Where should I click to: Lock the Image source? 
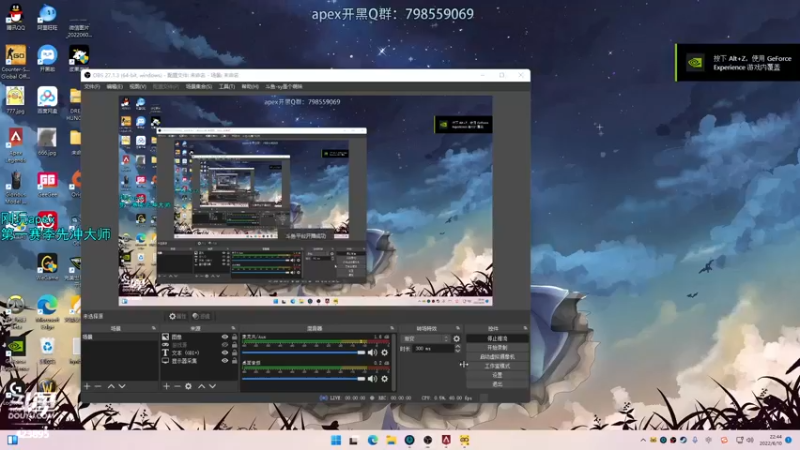pyautogui.click(x=234, y=337)
